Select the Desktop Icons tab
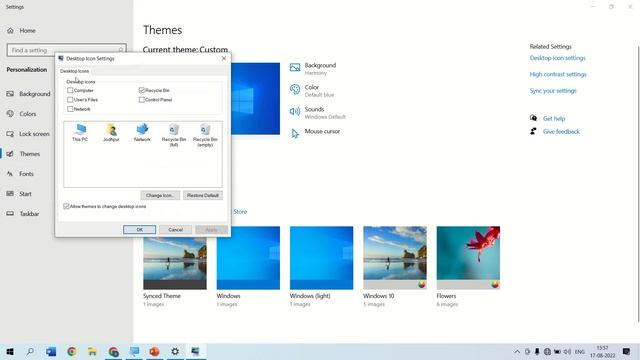The image size is (640, 360). click(74, 71)
